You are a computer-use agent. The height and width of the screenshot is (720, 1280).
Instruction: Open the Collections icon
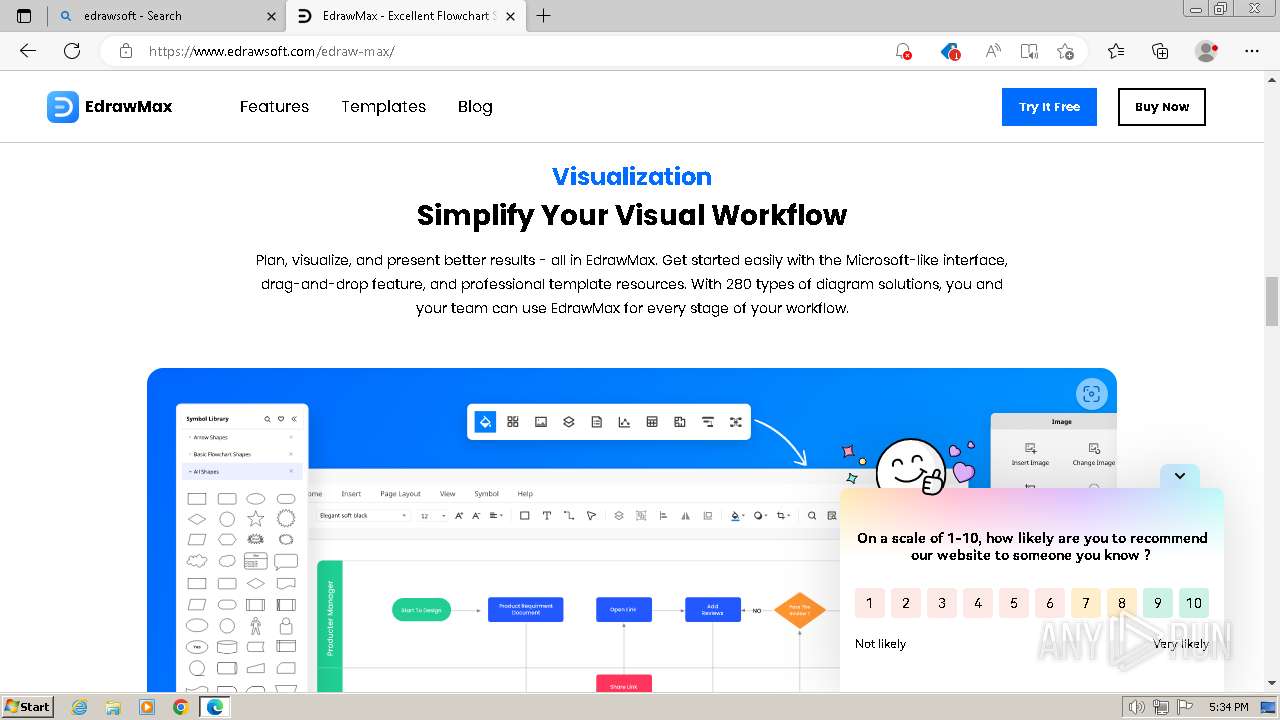1160,51
